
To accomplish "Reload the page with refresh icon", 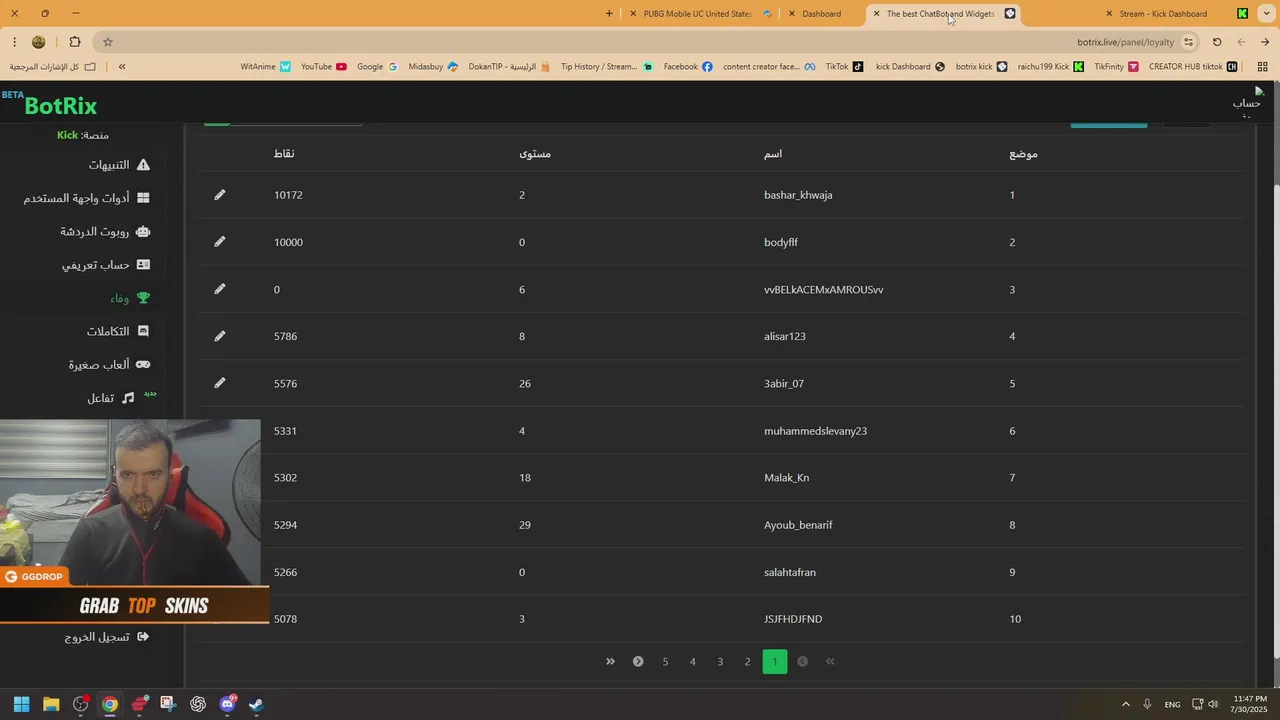I will click(1217, 42).
